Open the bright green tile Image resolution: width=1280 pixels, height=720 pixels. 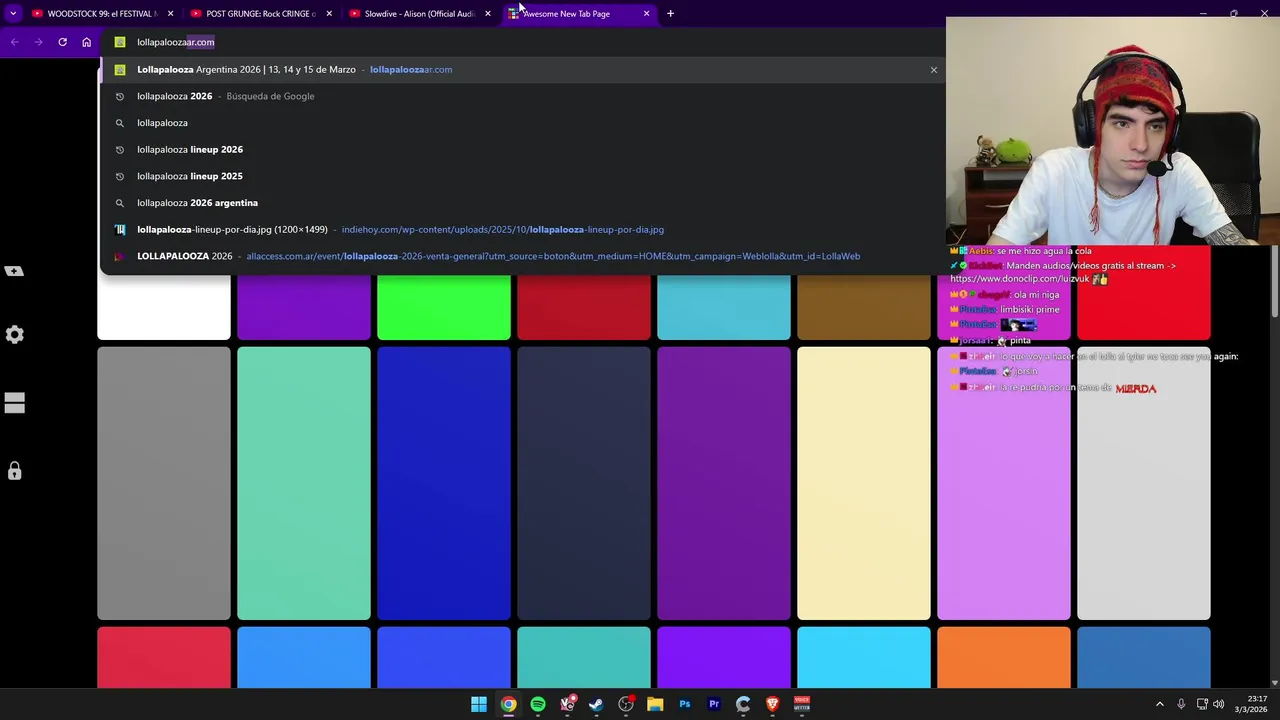pyautogui.click(x=444, y=307)
